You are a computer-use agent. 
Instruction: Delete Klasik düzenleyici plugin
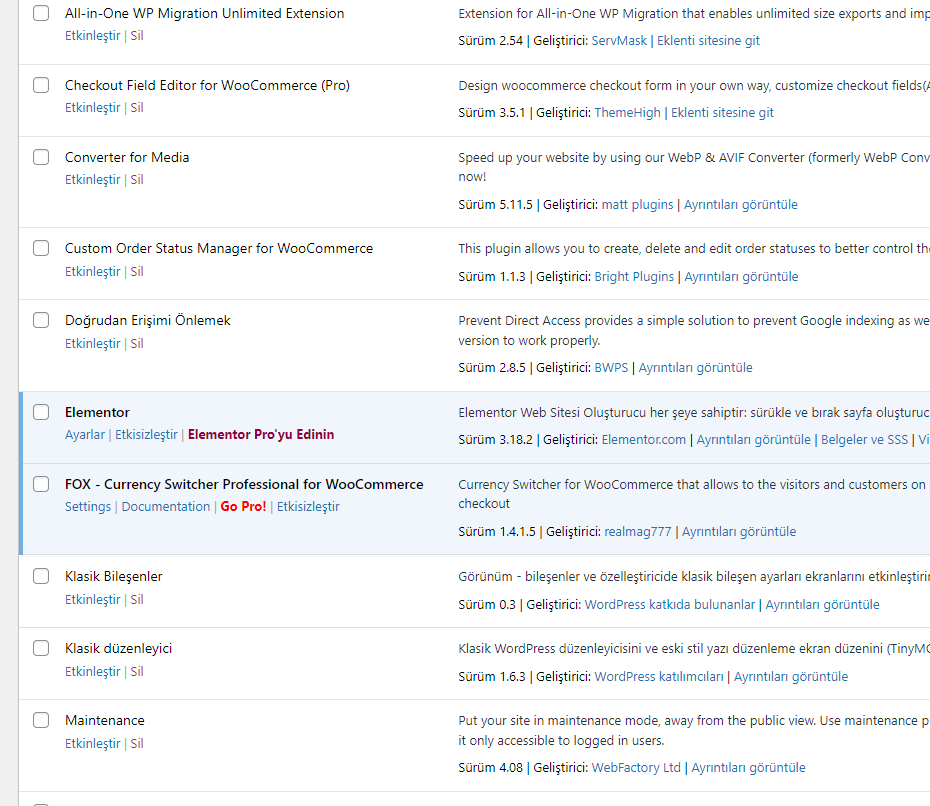click(137, 671)
